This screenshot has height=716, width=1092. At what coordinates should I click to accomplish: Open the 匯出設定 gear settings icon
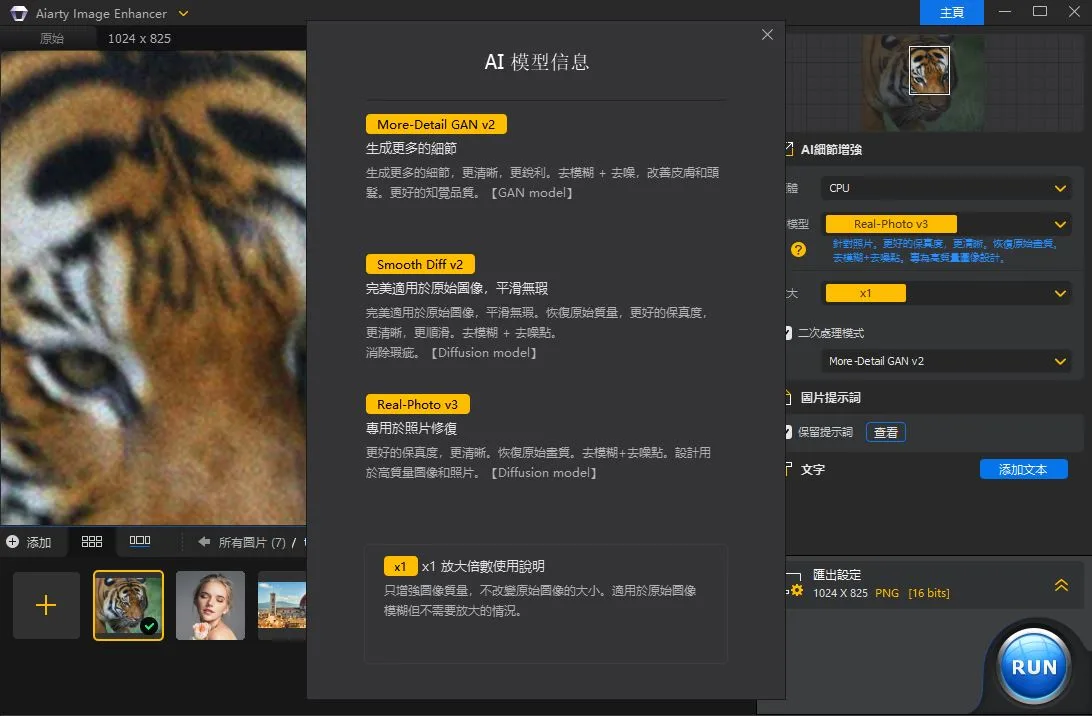pyautogui.click(x=795, y=592)
